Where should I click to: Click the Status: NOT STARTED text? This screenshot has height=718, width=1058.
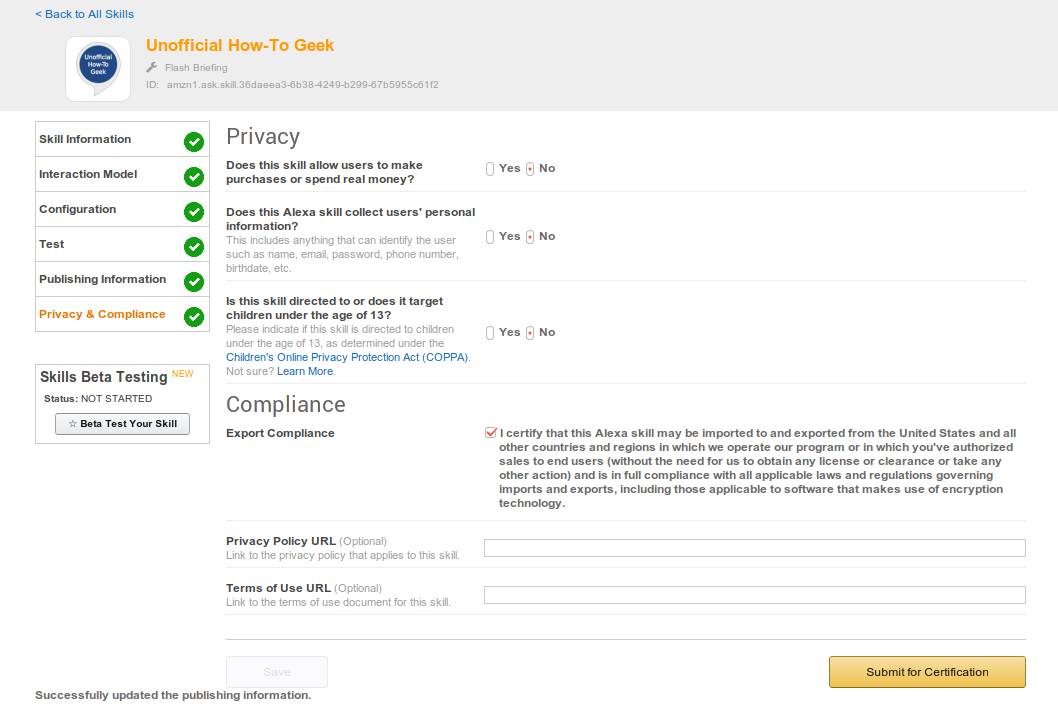[98, 399]
